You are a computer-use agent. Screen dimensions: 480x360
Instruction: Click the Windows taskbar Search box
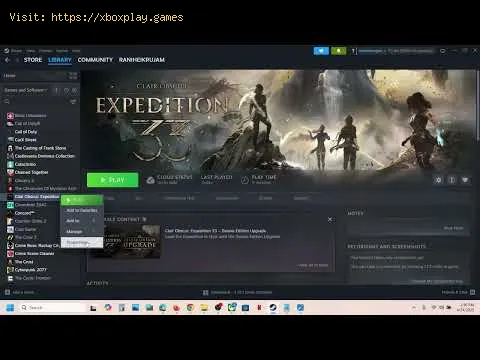(52, 308)
